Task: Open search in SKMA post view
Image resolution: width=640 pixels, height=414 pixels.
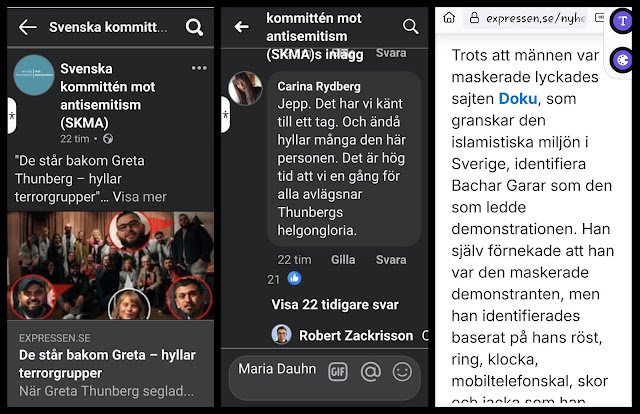Action: pyautogui.click(x=194, y=27)
